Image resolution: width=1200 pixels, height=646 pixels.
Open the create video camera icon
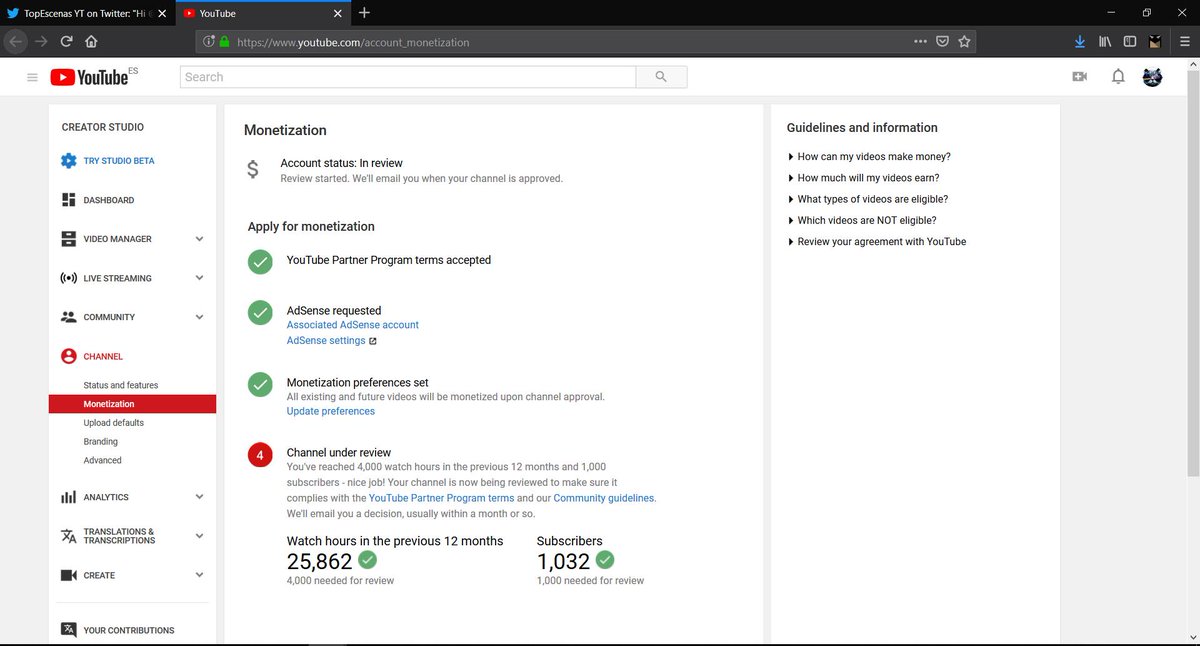coord(1079,77)
